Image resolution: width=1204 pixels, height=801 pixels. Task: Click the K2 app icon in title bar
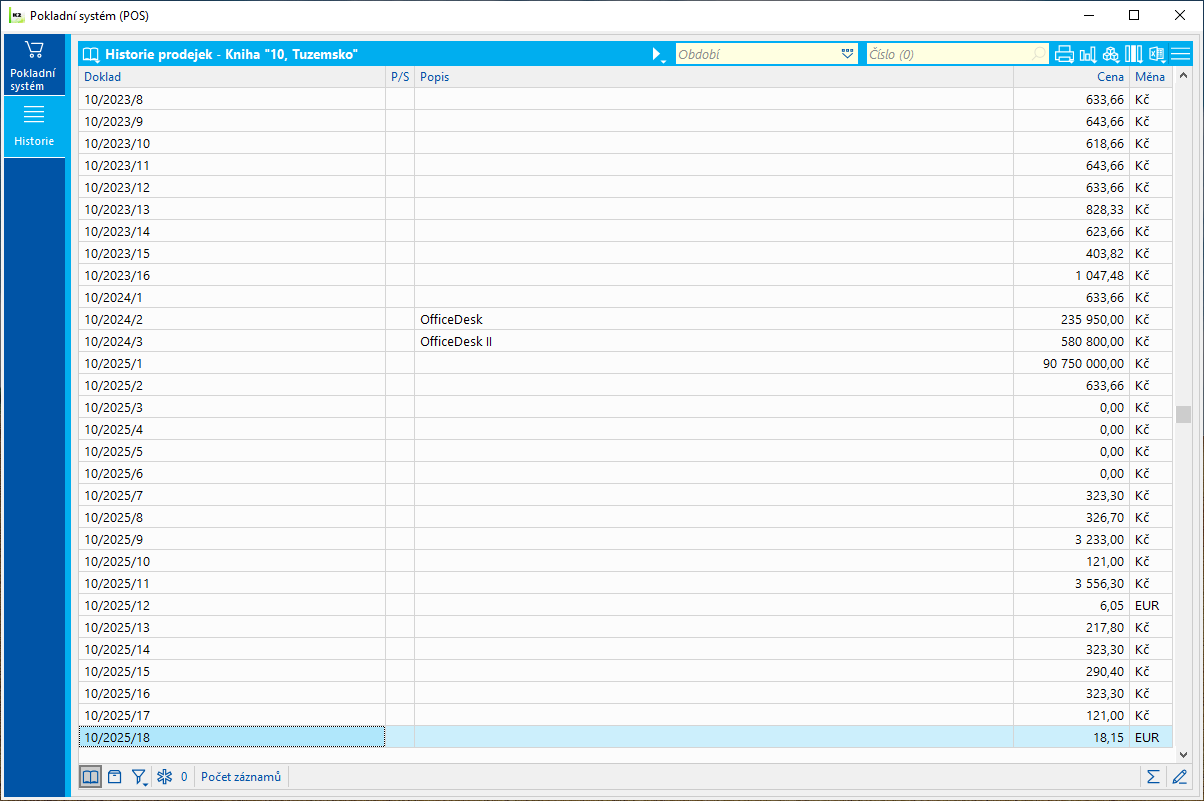click(16, 16)
